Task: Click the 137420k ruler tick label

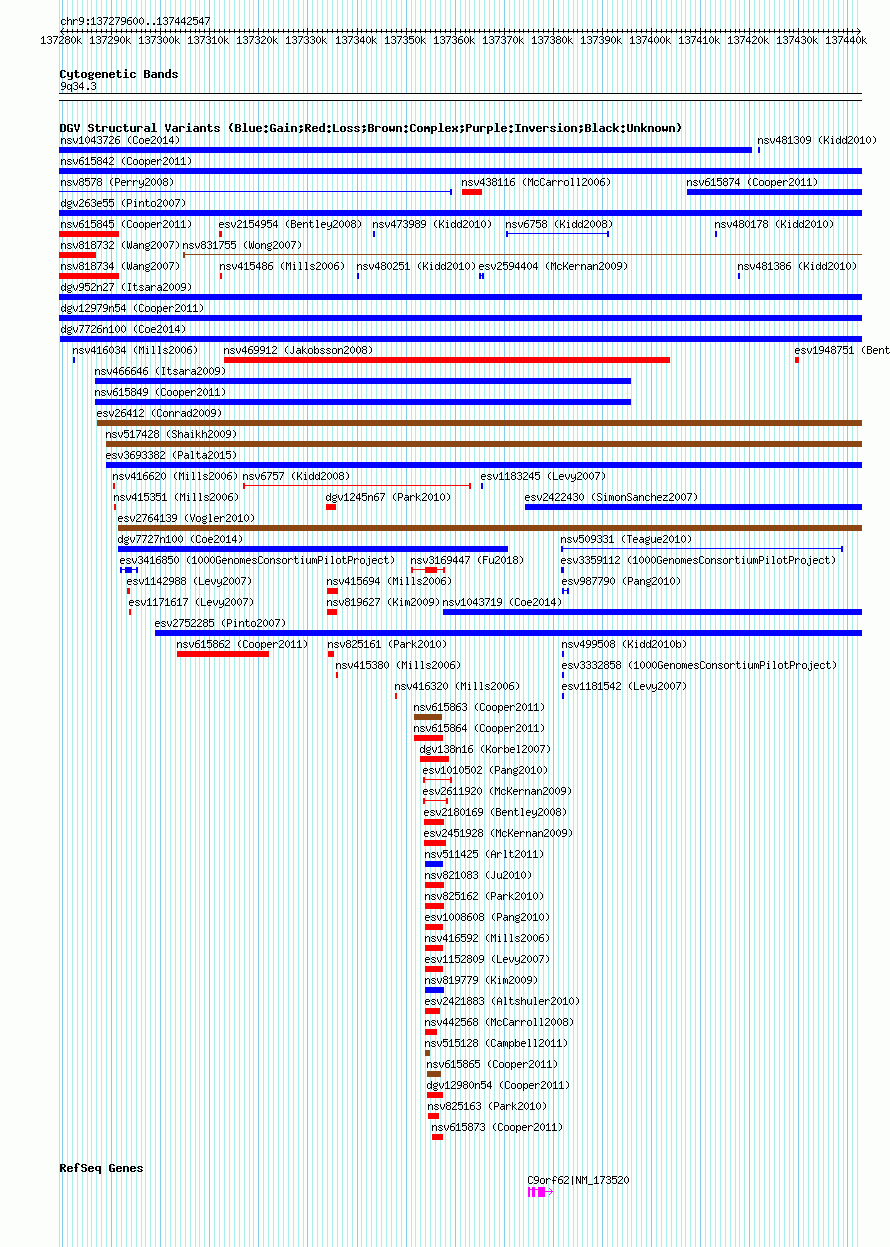Action: coord(748,40)
